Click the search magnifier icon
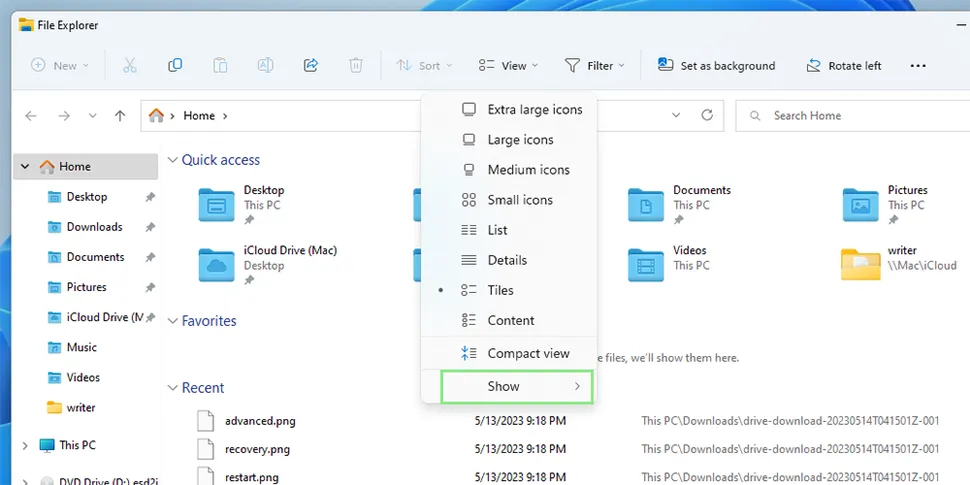The height and width of the screenshot is (485, 970). click(x=755, y=116)
